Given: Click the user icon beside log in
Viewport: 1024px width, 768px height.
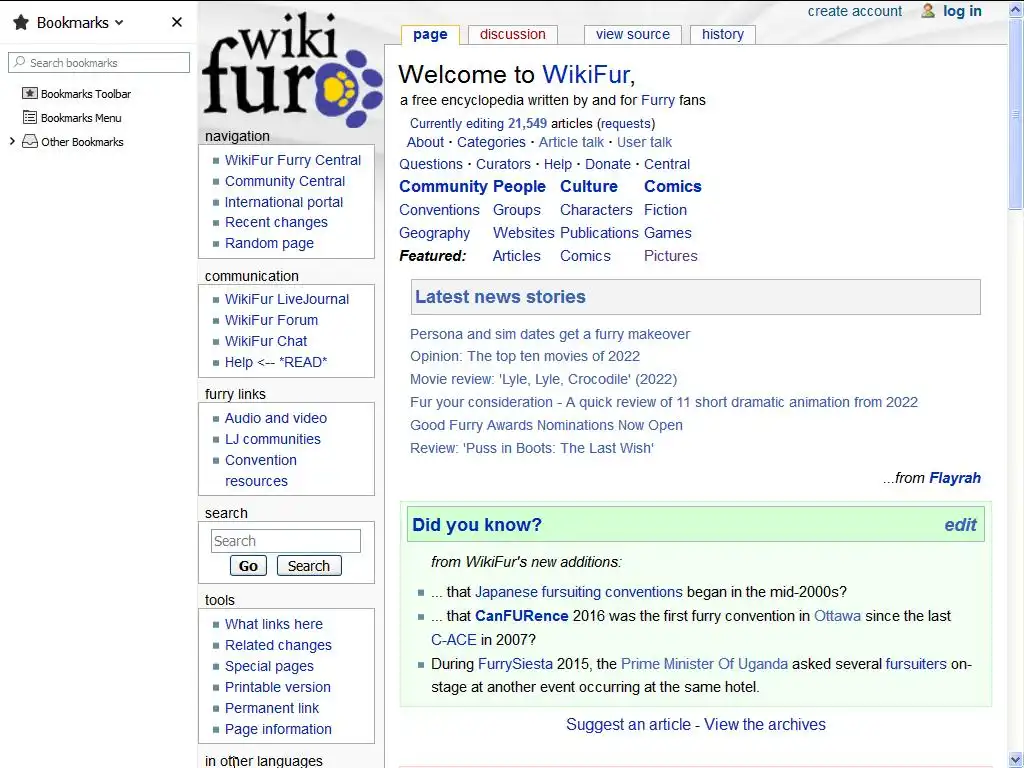Looking at the screenshot, I should (927, 10).
